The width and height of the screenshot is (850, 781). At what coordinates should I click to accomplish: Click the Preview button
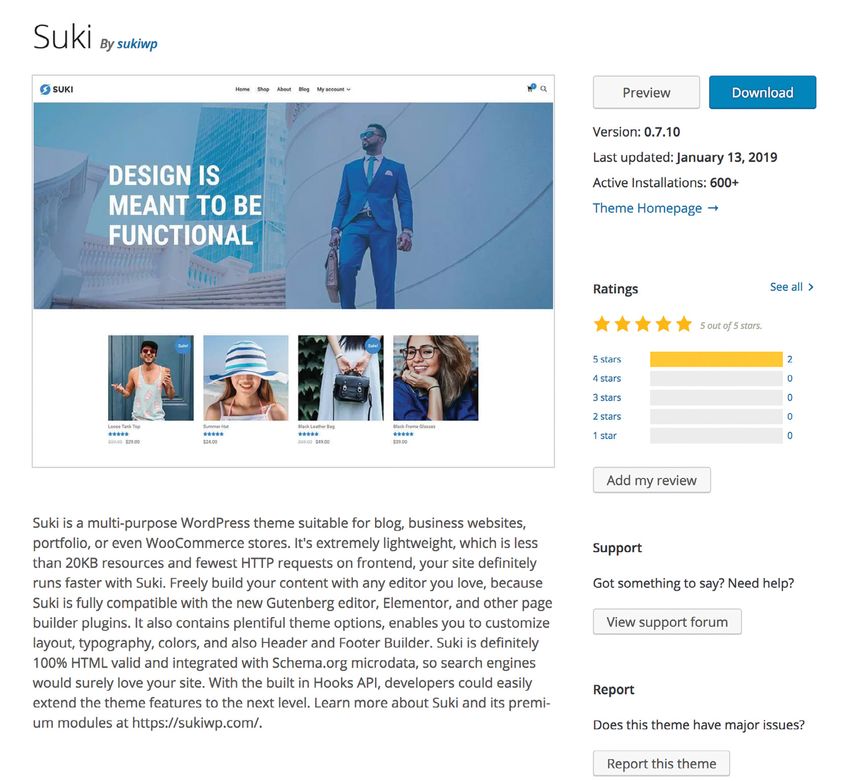click(646, 92)
